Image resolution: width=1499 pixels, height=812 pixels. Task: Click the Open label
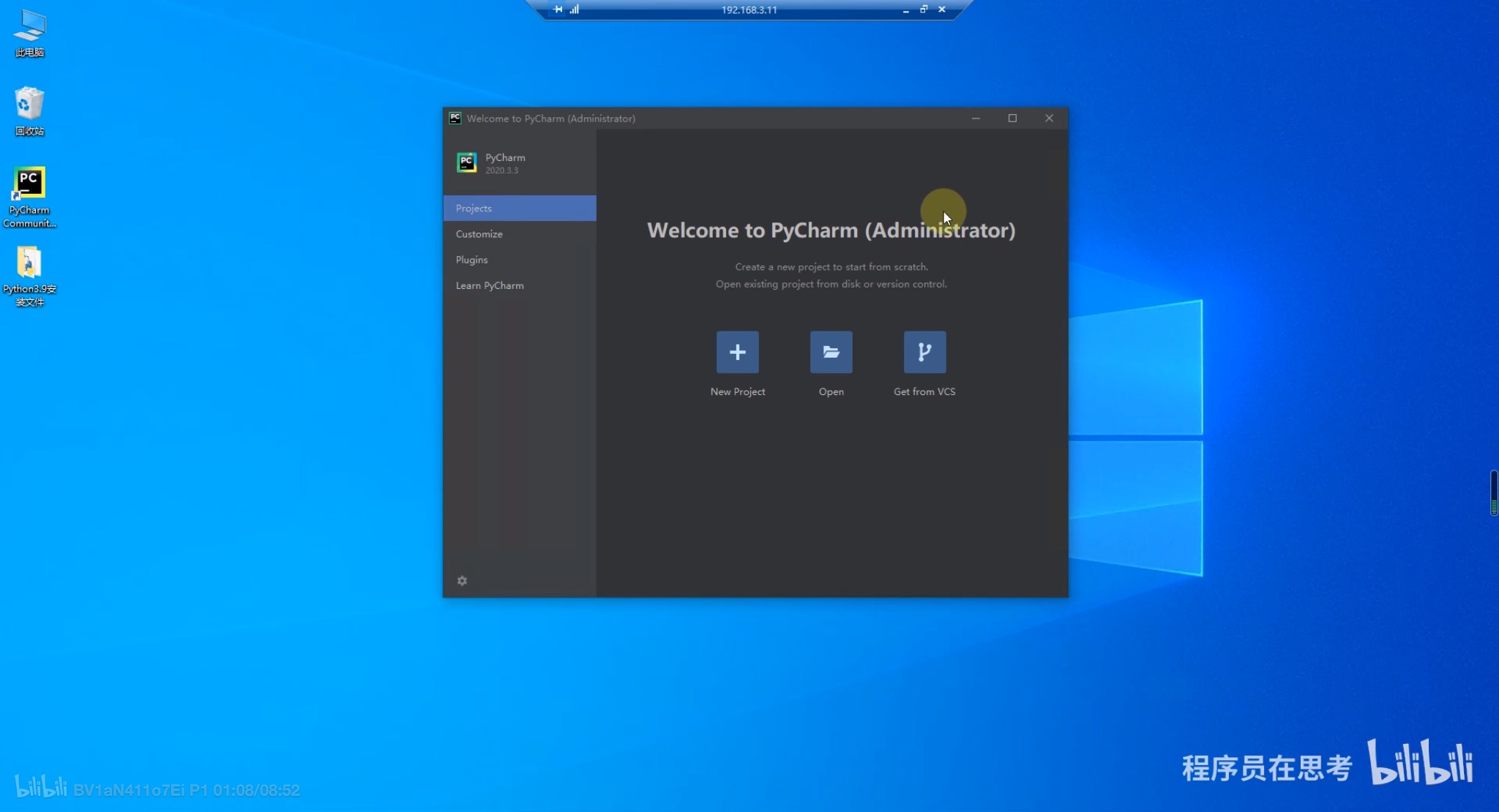pyautogui.click(x=831, y=391)
